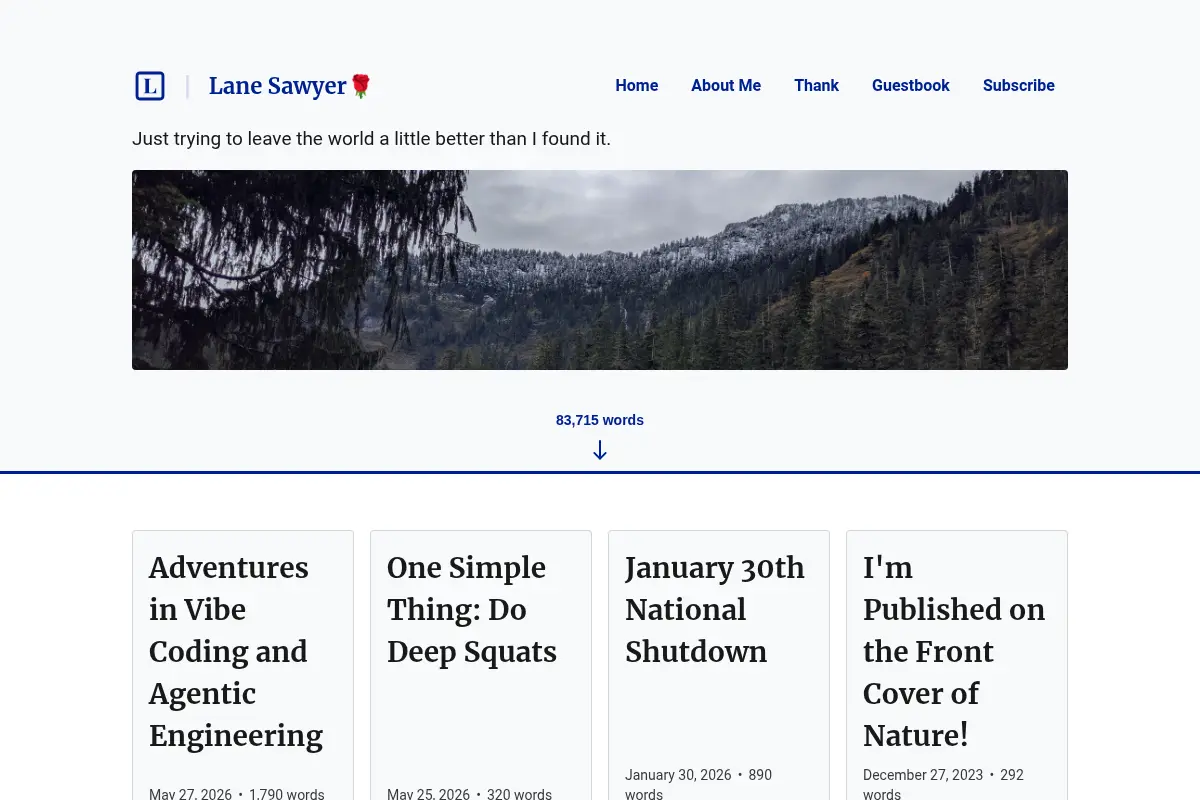Open the Subscribe page
This screenshot has width=1200, height=800.
point(1019,86)
